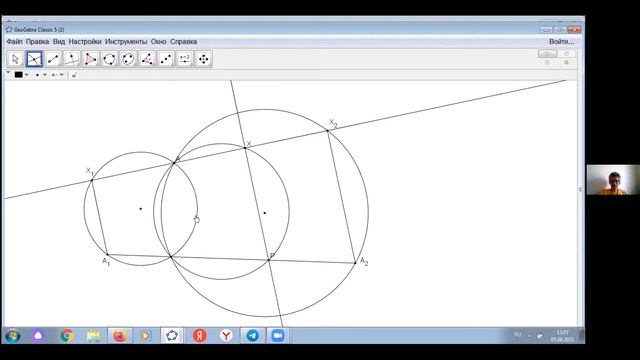Select the Slider a=2 tool
Viewport: 640px width, 360px height.
pos(184,59)
